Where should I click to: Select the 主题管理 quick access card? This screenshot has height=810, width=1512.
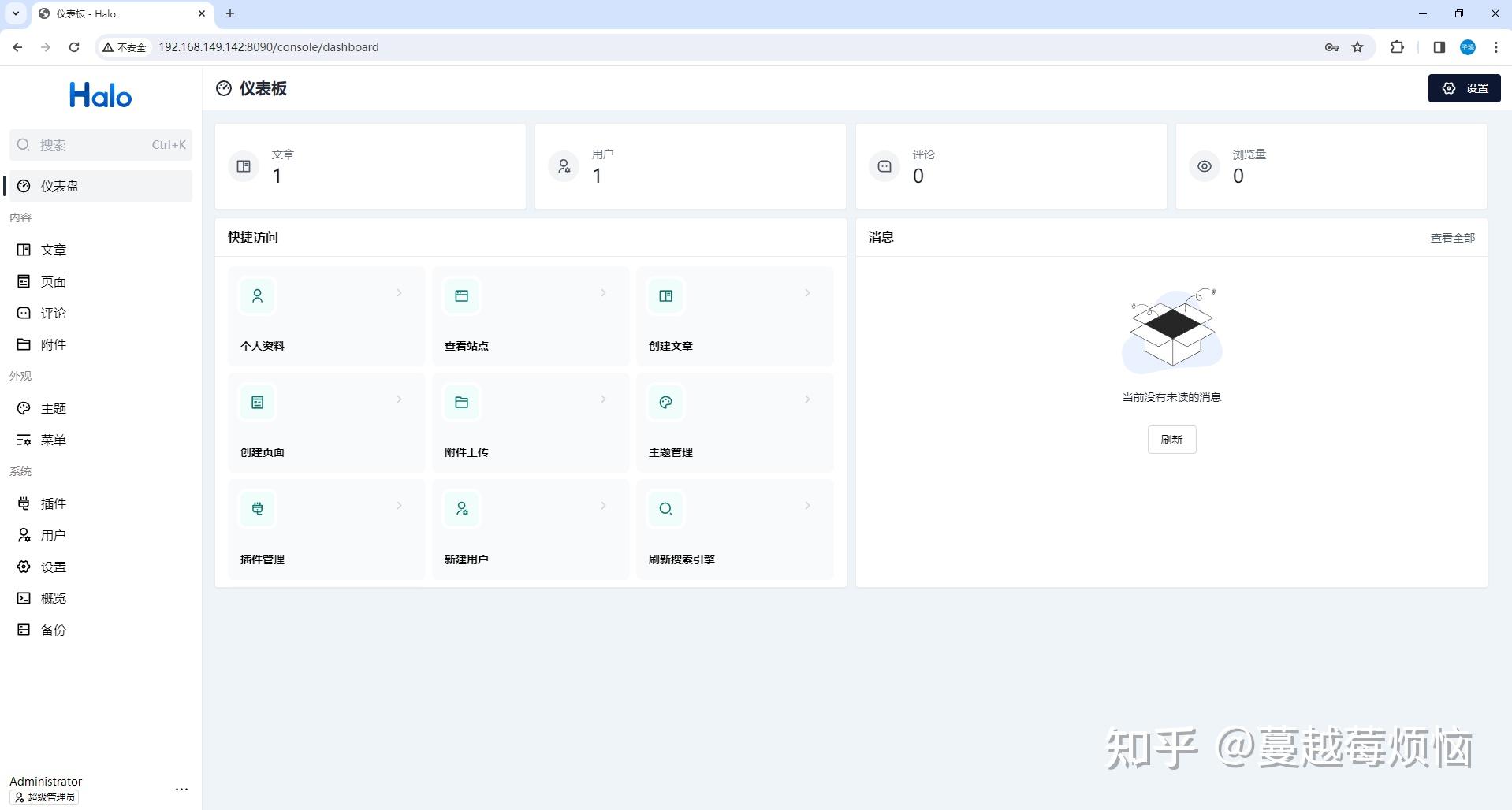[670, 451]
